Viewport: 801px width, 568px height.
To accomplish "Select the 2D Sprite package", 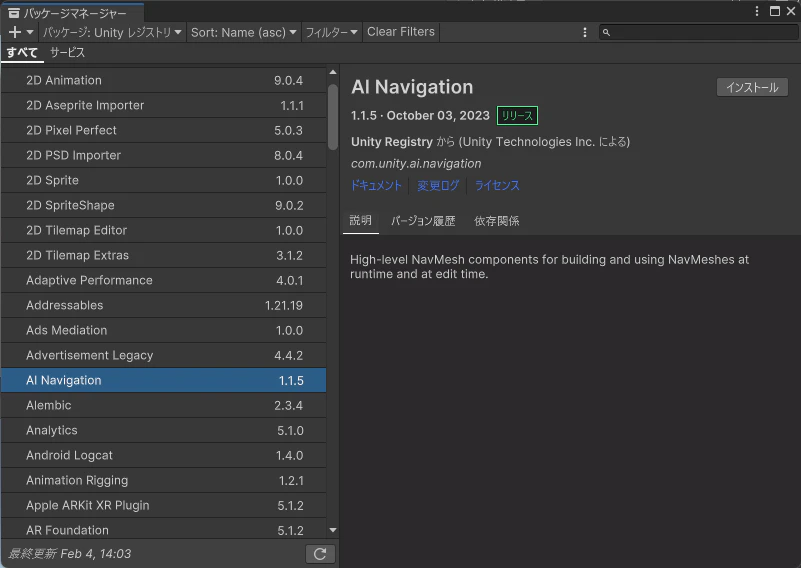I will click(163, 180).
